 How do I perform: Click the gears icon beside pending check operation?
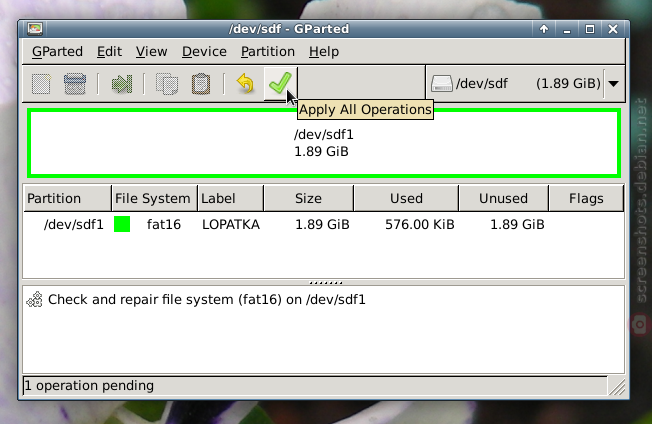click(x=35, y=299)
